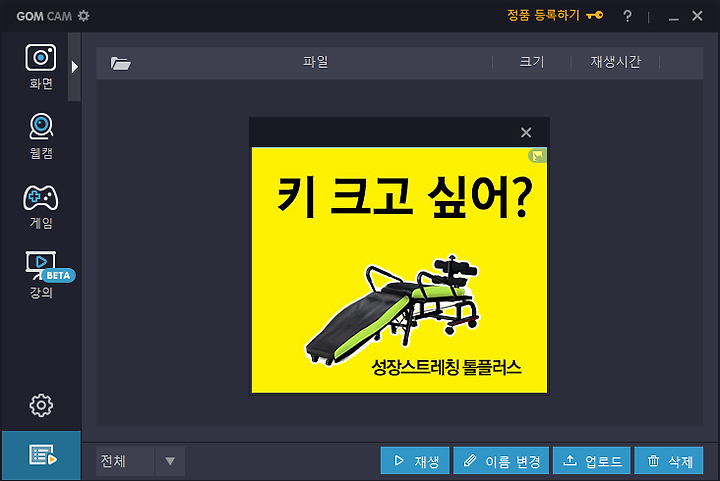720x481 pixels.
Task: Open settings via sidebar gear icon
Action: tap(41, 405)
